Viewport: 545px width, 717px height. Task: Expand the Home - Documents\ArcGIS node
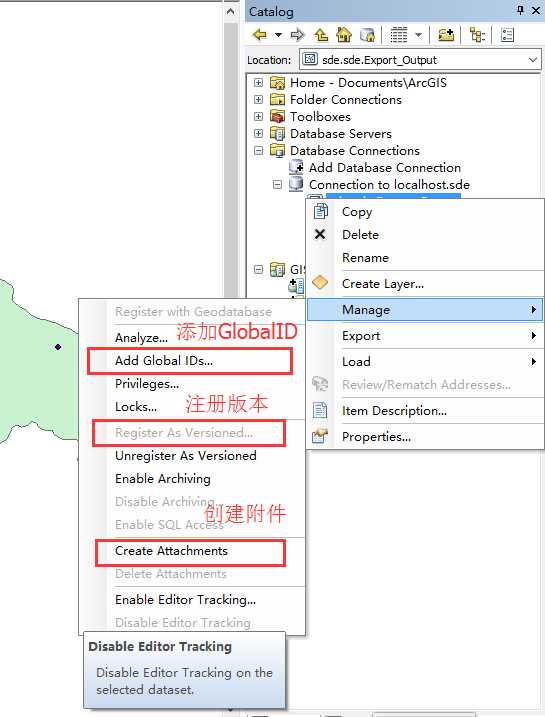click(x=258, y=83)
